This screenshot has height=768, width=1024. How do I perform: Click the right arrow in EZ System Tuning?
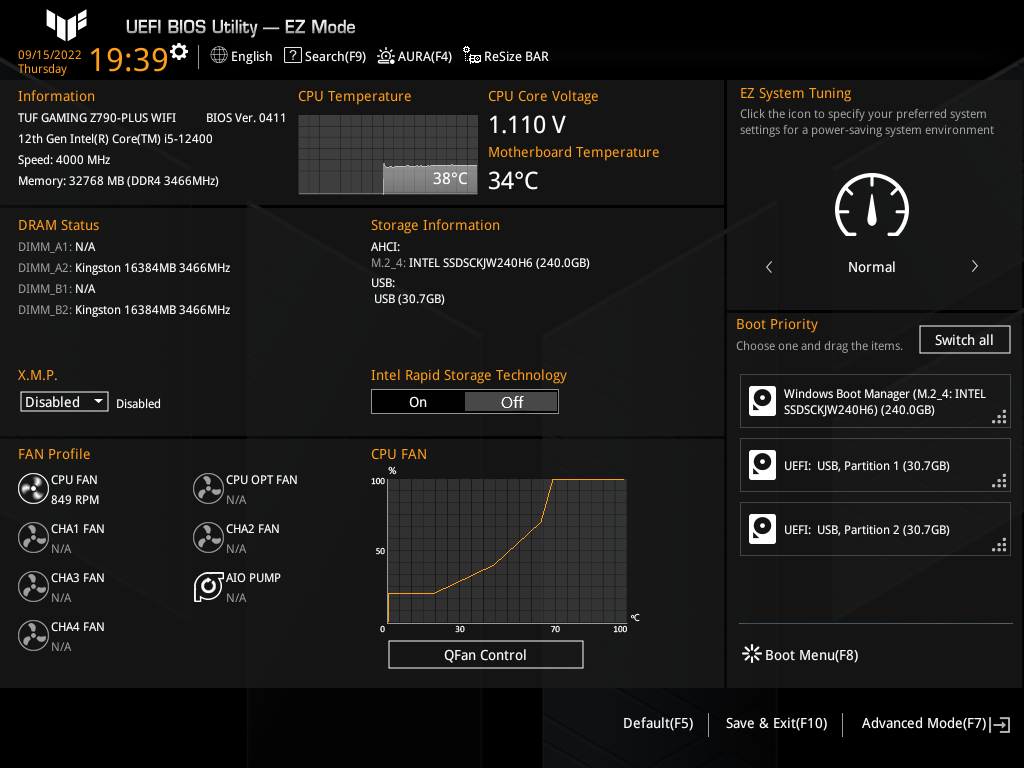pyautogui.click(x=974, y=266)
